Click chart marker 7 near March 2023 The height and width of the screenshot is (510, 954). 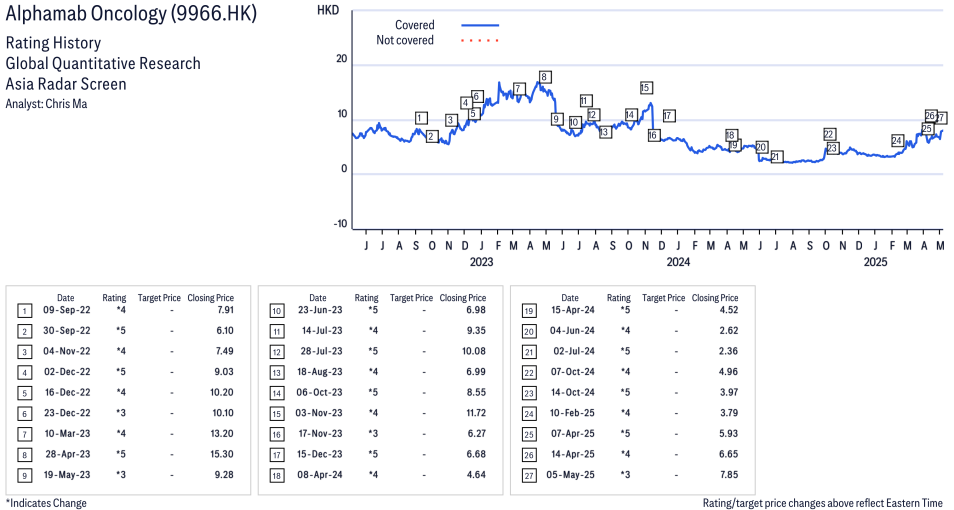tap(518, 89)
